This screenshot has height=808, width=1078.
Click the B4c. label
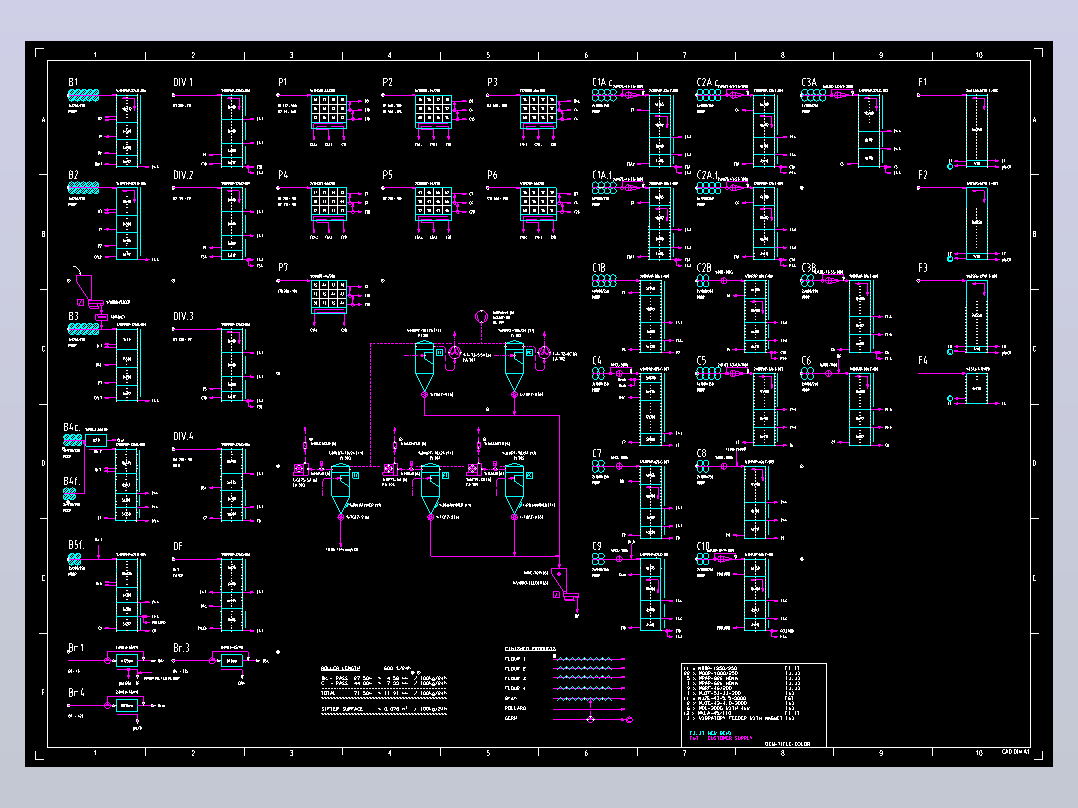tap(72, 427)
